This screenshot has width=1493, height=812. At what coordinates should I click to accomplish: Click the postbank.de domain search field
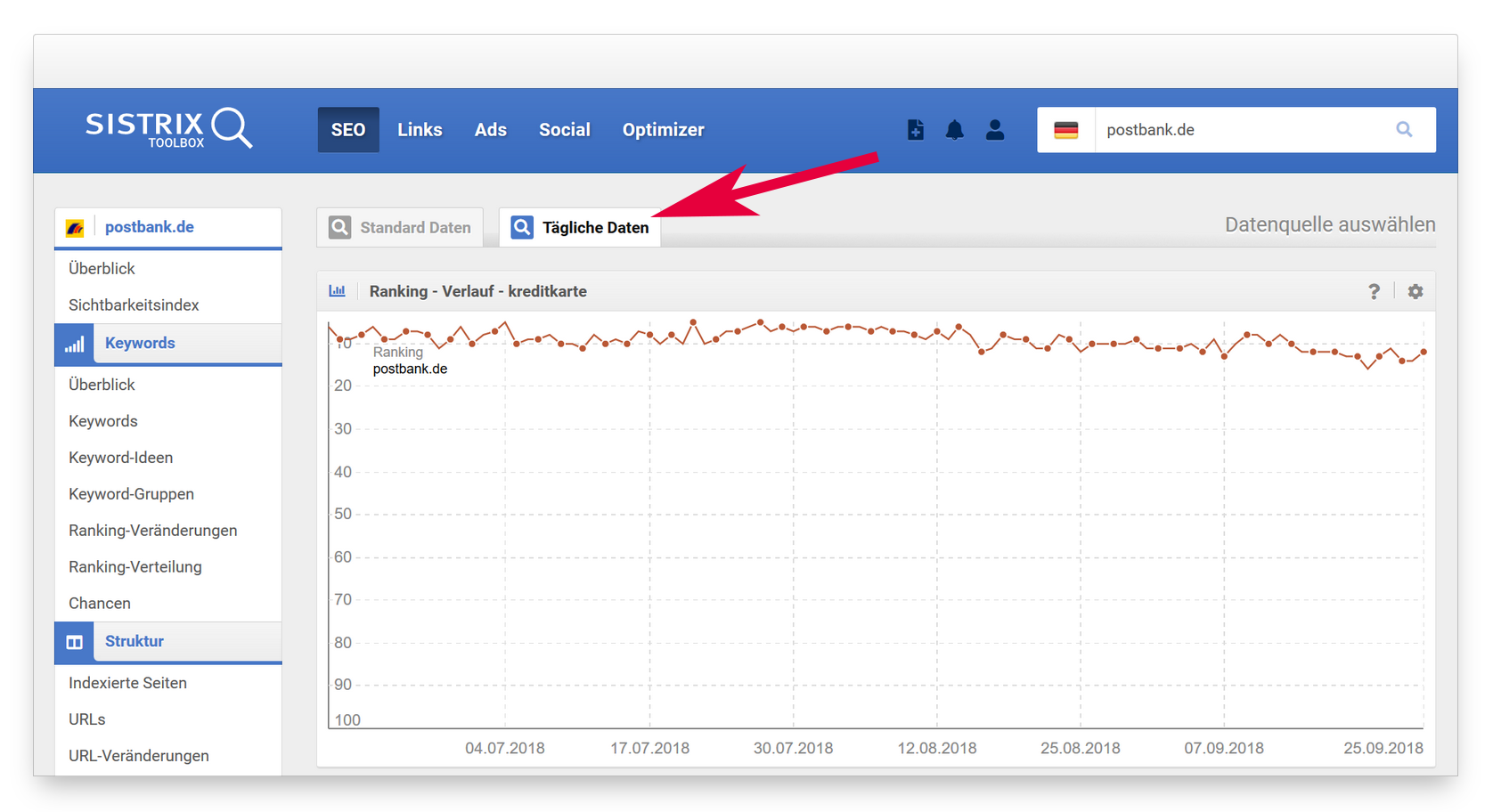tap(1238, 130)
